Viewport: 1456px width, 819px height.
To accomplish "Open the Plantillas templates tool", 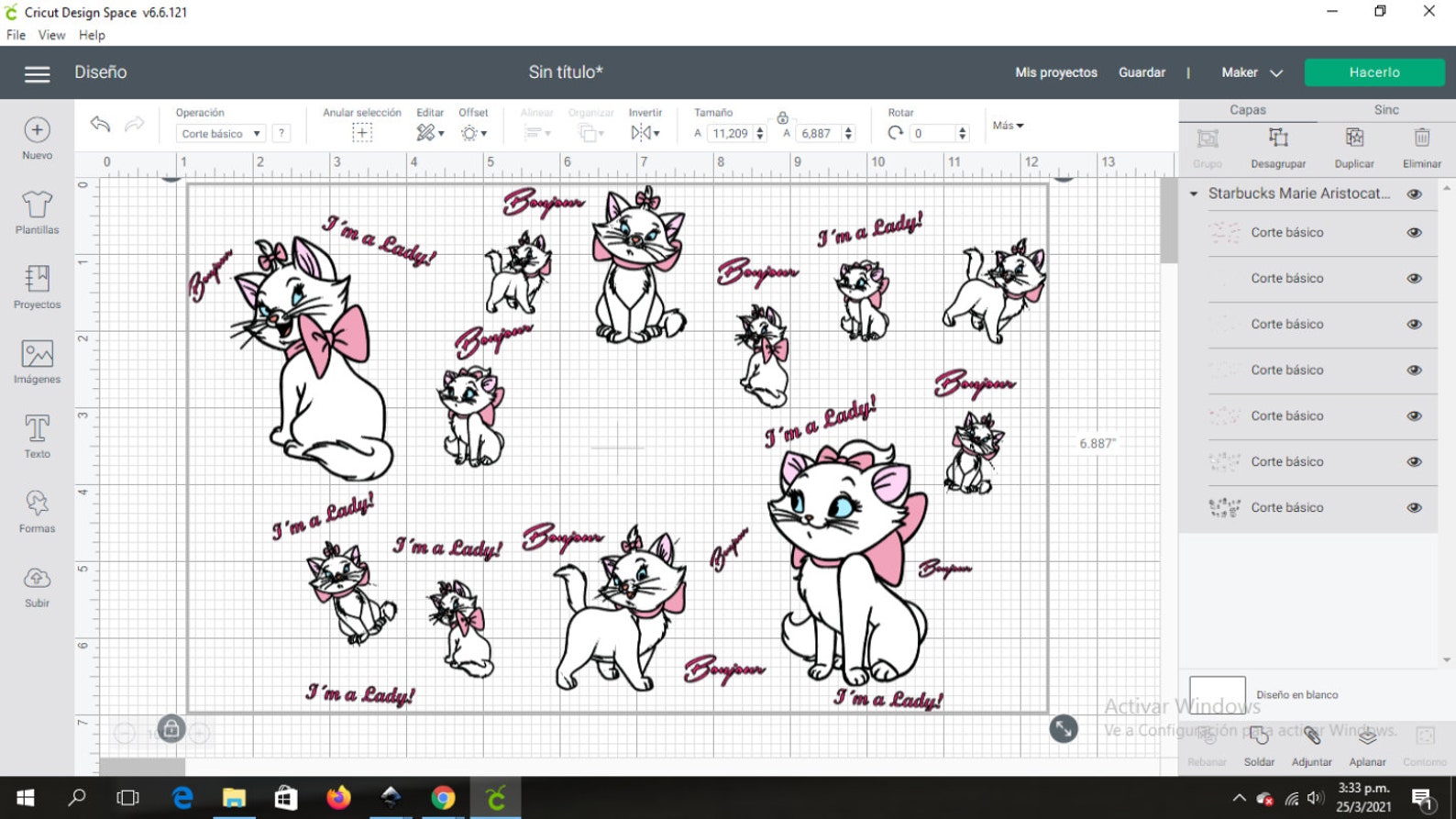I will coord(37,213).
